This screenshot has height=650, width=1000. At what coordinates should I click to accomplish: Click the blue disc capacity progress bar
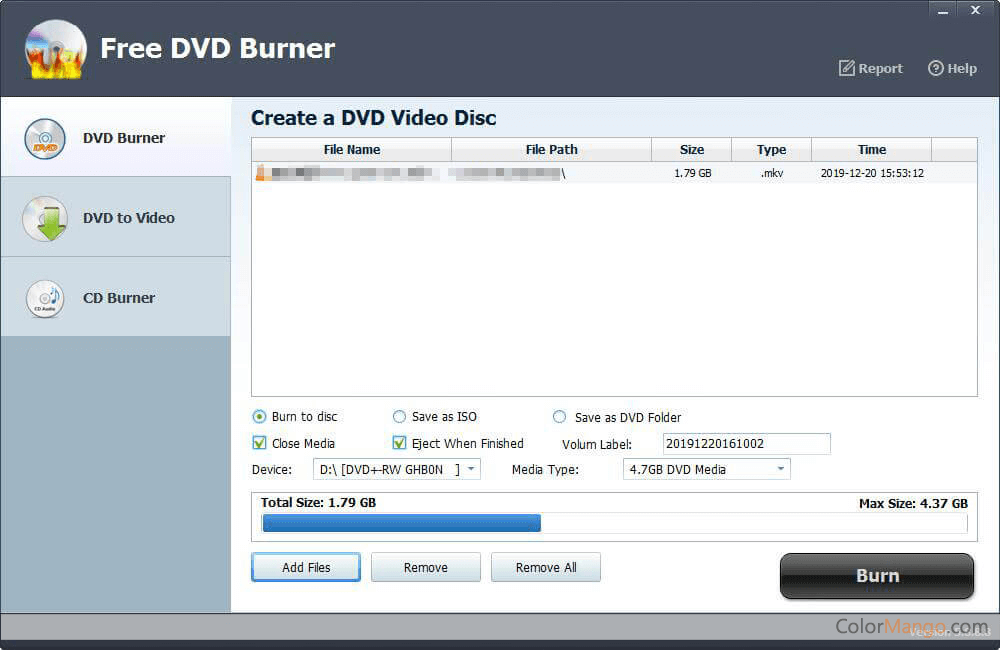tap(400, 523)
